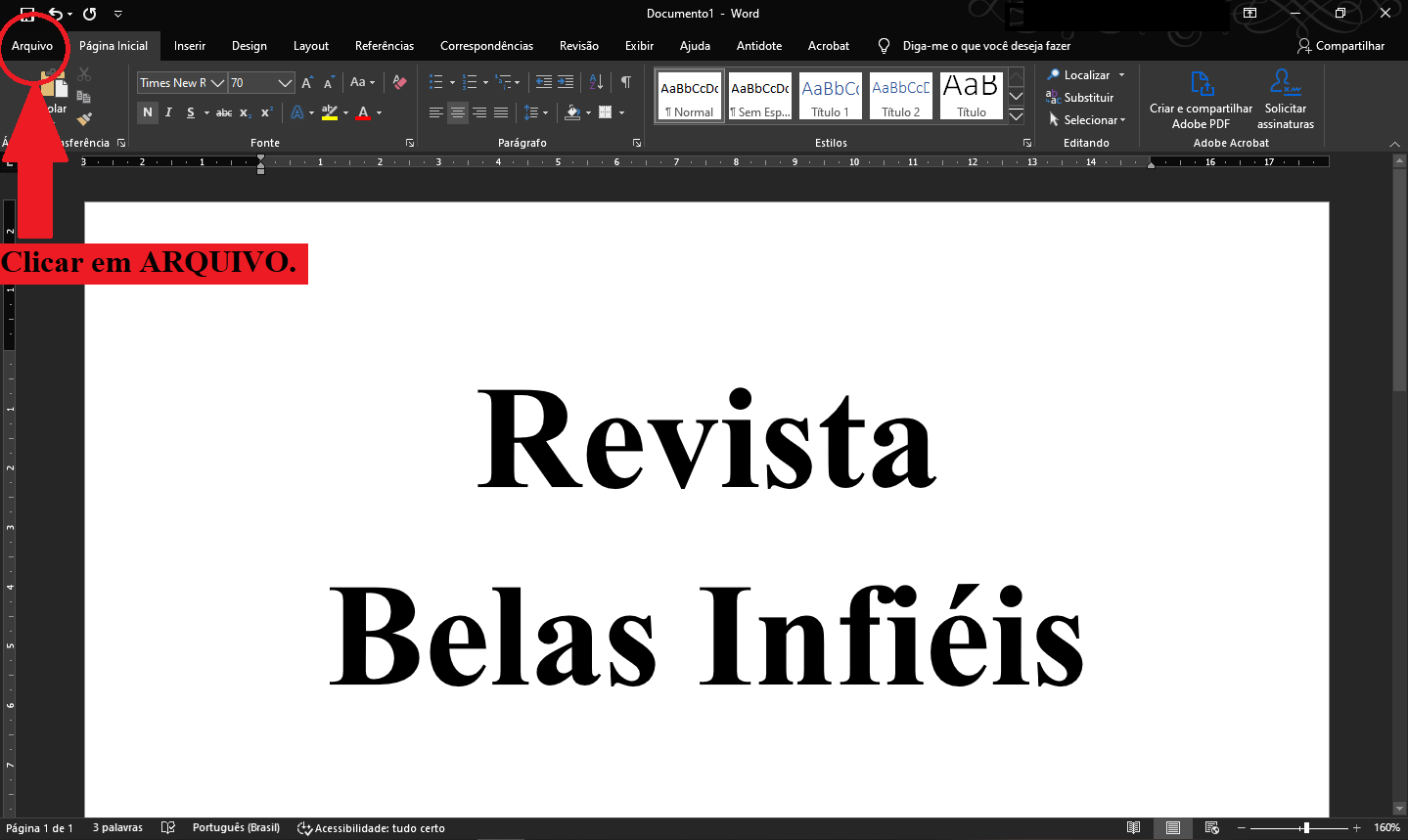
Task: Expand the highlight color dropdown arrow
Action: [345, 113]
